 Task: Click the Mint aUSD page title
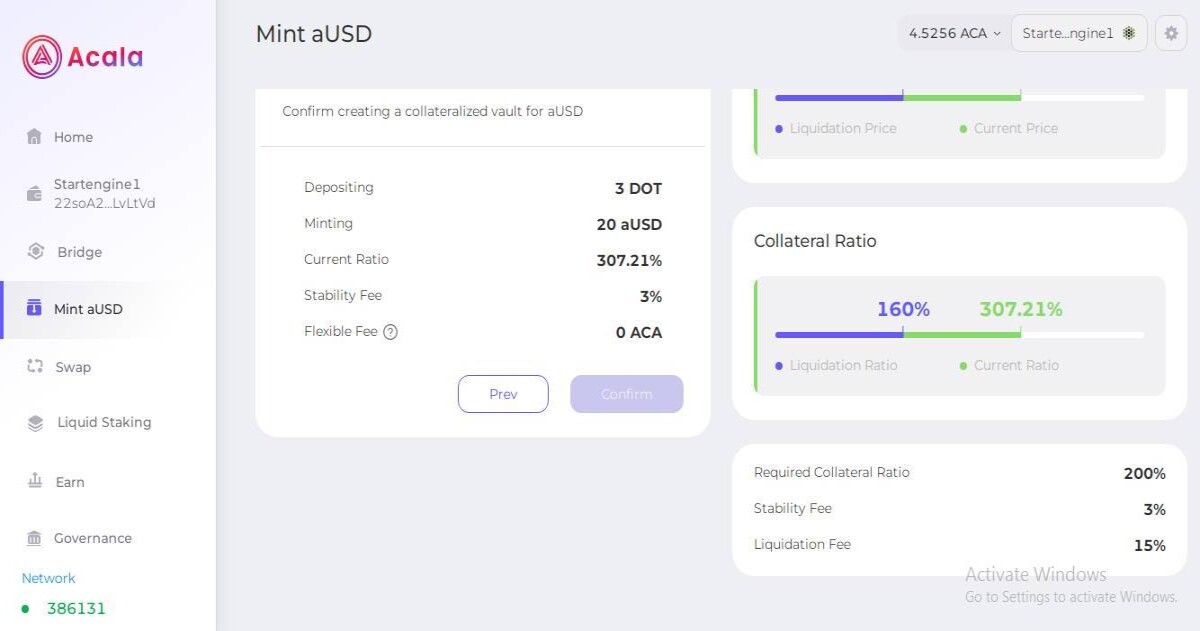pos(314,33)
